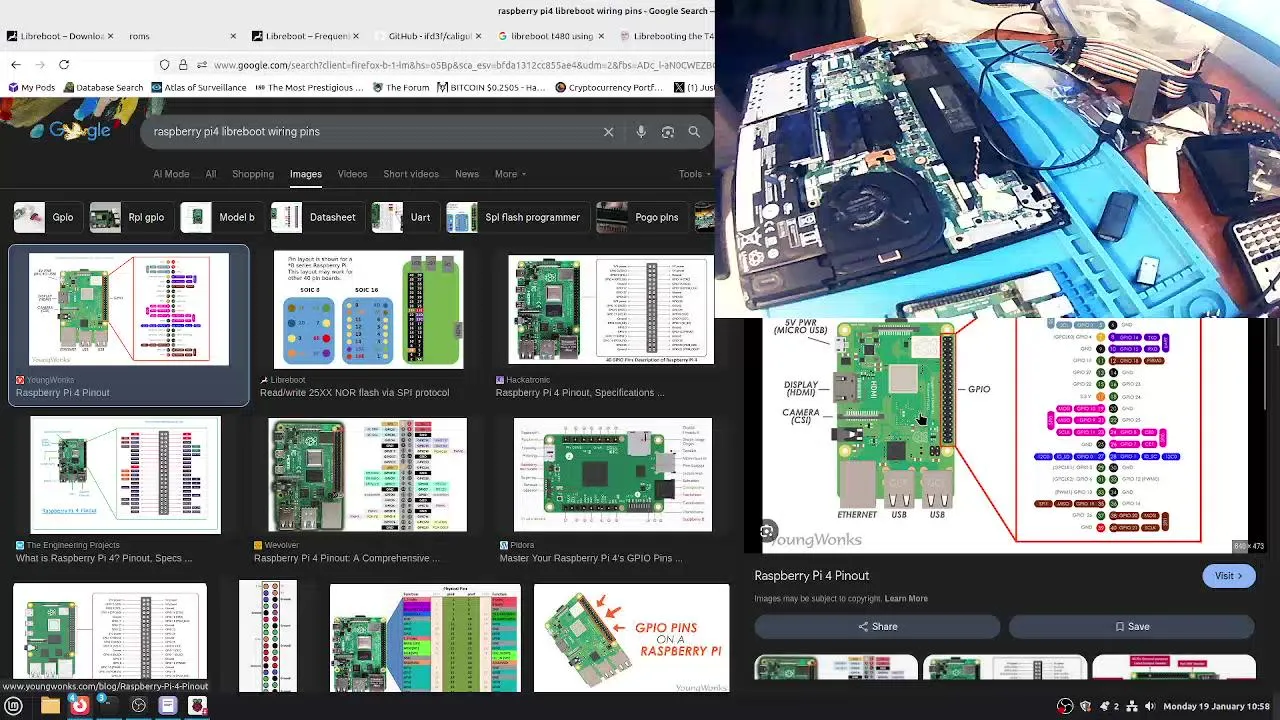Image resolution: width=1280 pixels, height=720 pixels.
Task: Clear the search query with the X
Action: (608, 132)
